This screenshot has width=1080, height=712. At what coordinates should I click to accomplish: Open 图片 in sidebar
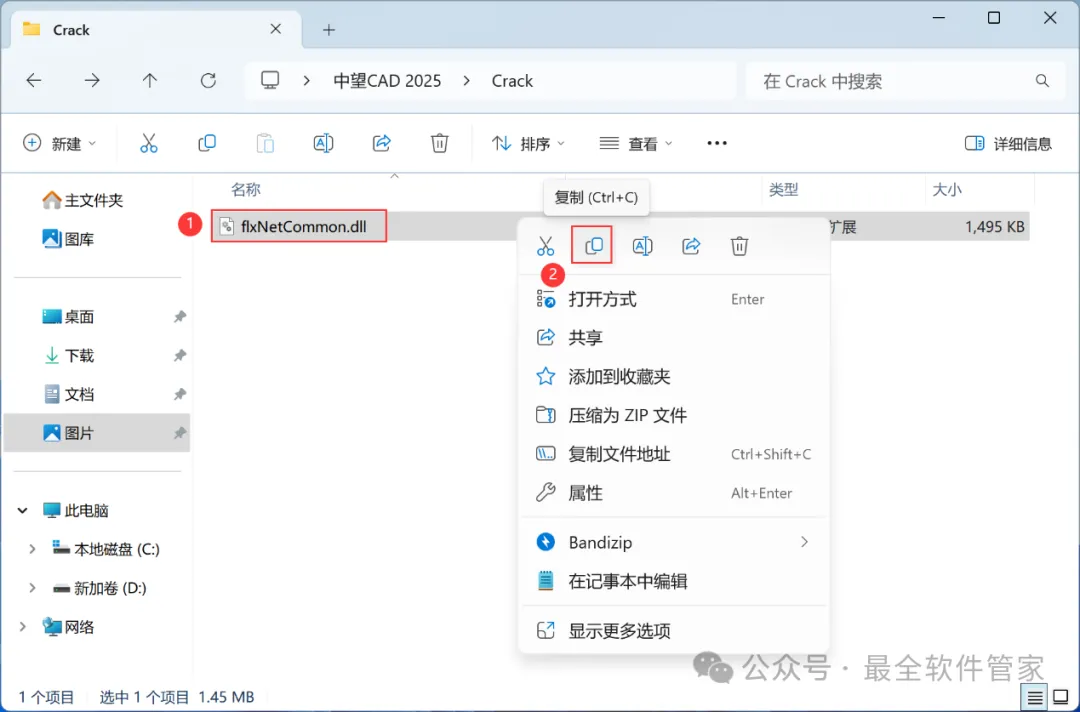tap(96, 432)
